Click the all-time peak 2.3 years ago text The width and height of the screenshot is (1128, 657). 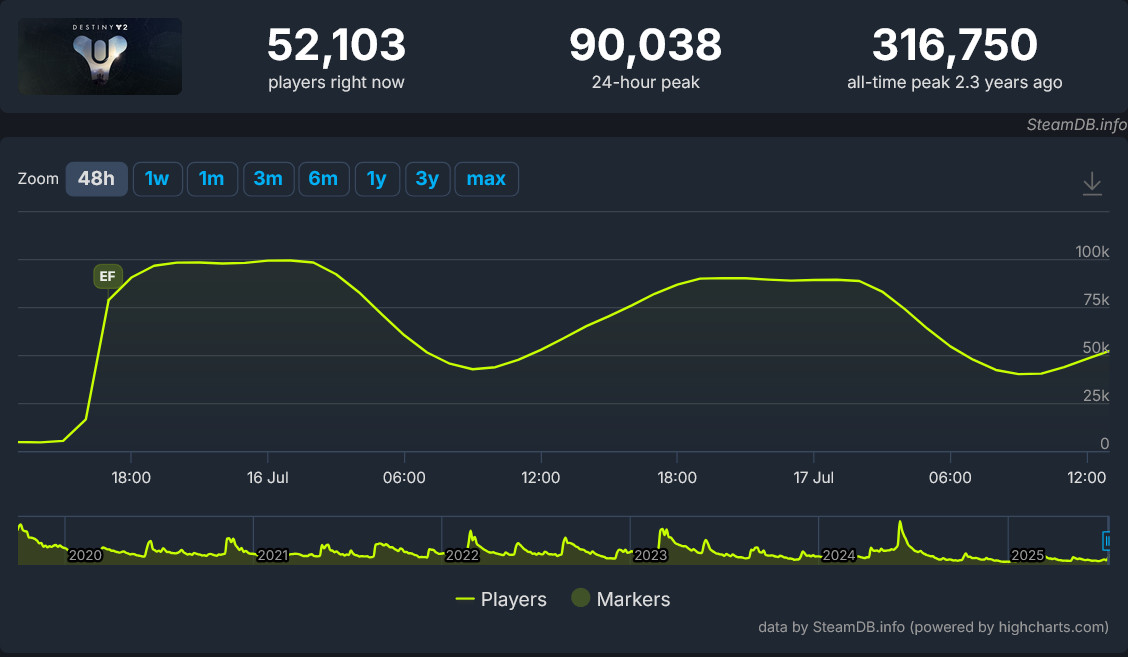[x=955, y=83]
